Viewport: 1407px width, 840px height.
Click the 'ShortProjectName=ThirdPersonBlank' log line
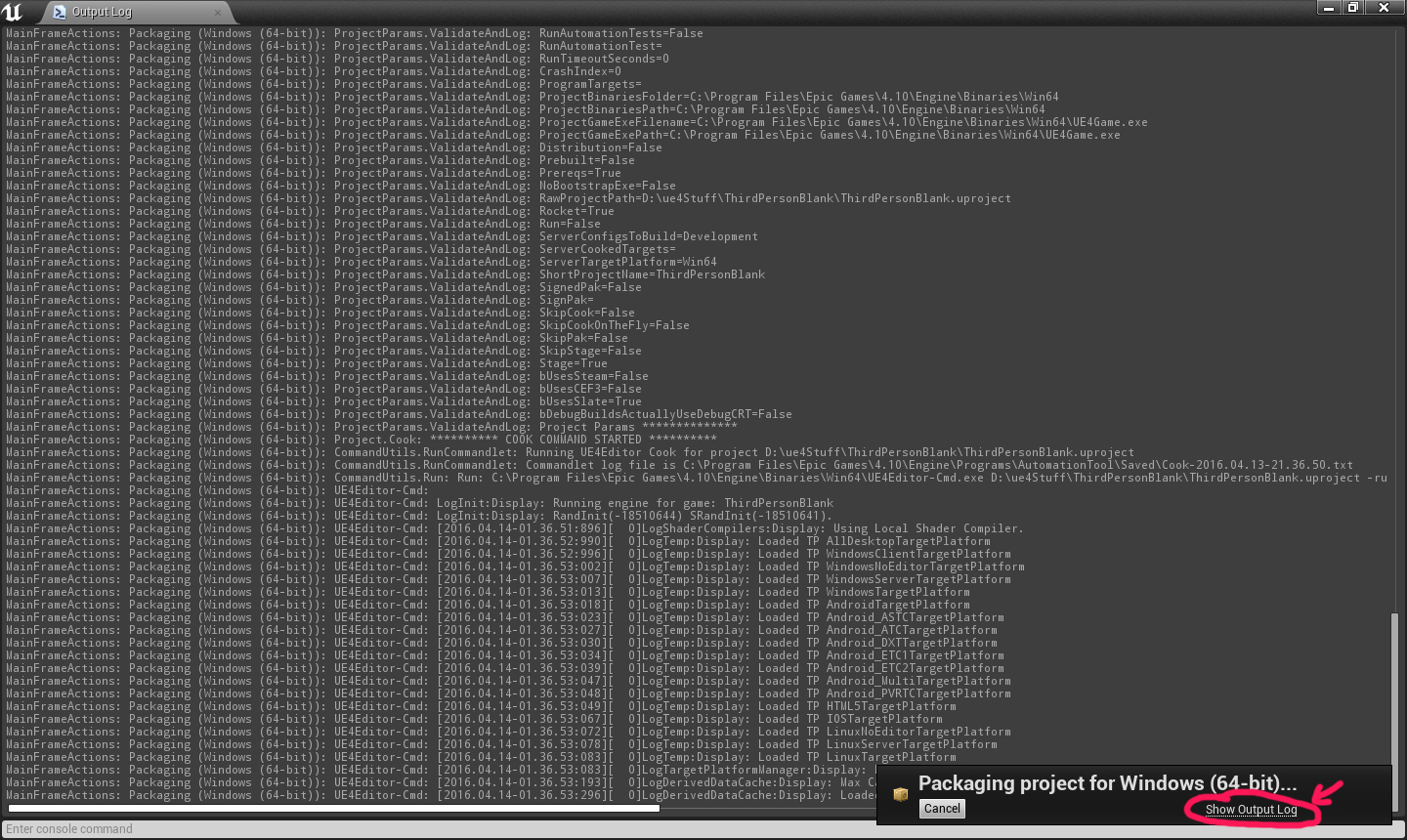coord(652,274)
